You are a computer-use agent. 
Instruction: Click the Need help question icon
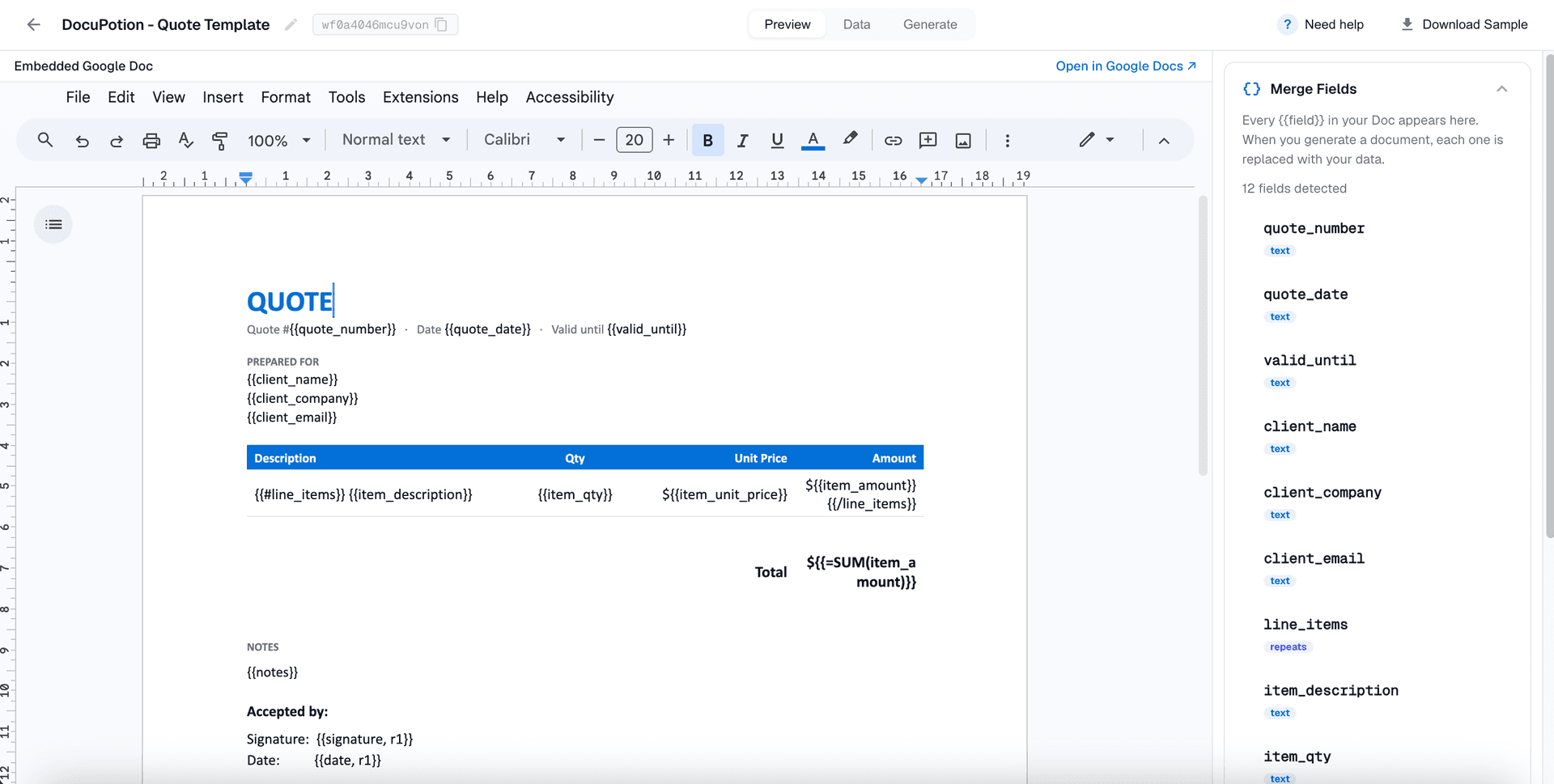(x=1287, y=24)
